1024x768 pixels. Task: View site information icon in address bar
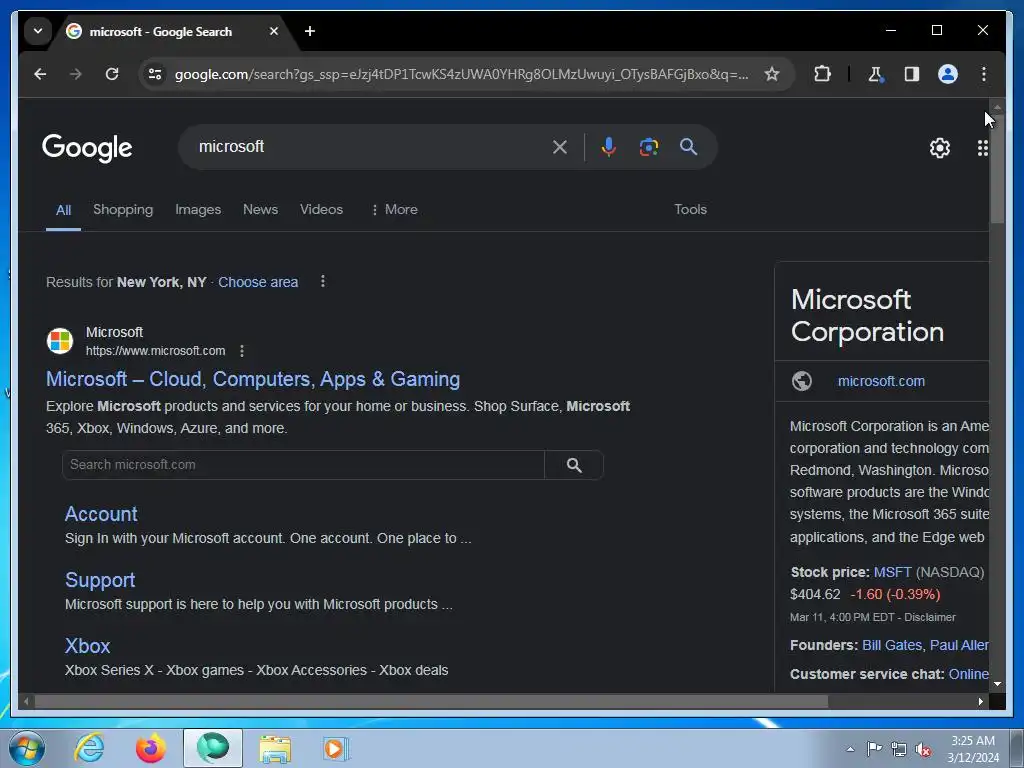click(x=155, y=74)
